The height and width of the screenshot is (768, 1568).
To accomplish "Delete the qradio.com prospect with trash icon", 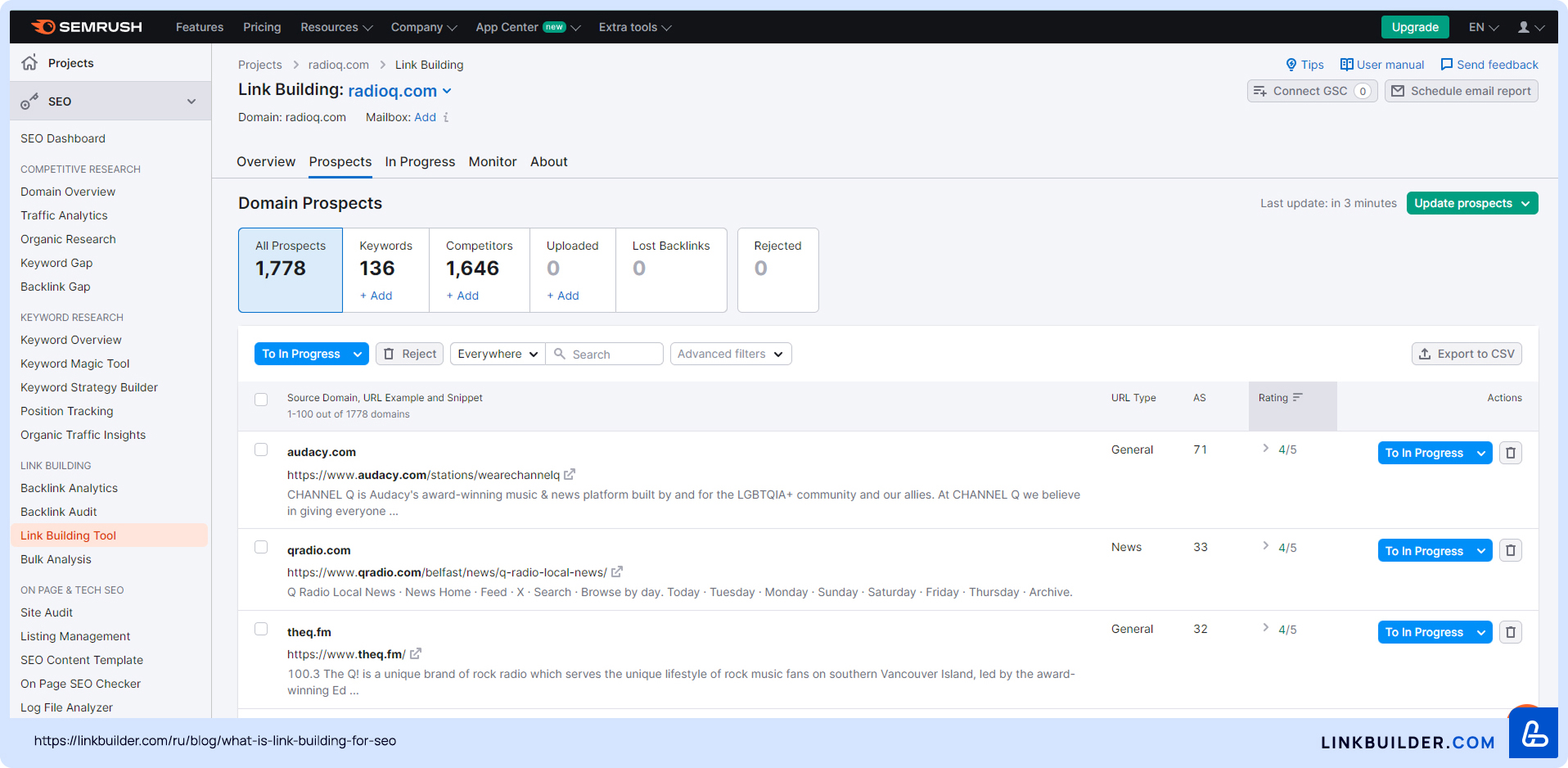I will click(1511, 550).
